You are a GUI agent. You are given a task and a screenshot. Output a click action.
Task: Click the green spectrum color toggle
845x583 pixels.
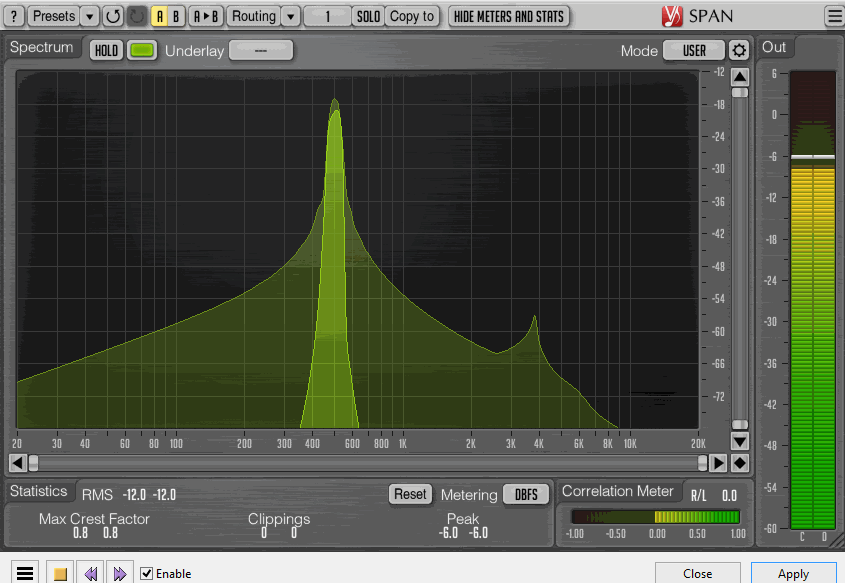pyautogui.click(x=142, y=51)
